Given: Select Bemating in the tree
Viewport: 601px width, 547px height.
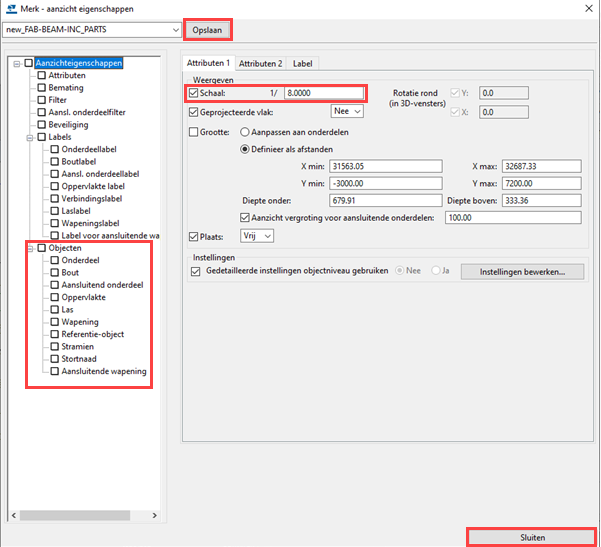Looking at the screenshot, I should point(66,88).
